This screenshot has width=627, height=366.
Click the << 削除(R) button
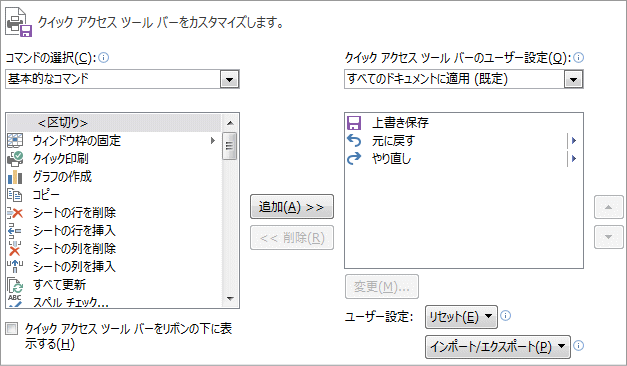click(x=292, y=238)
